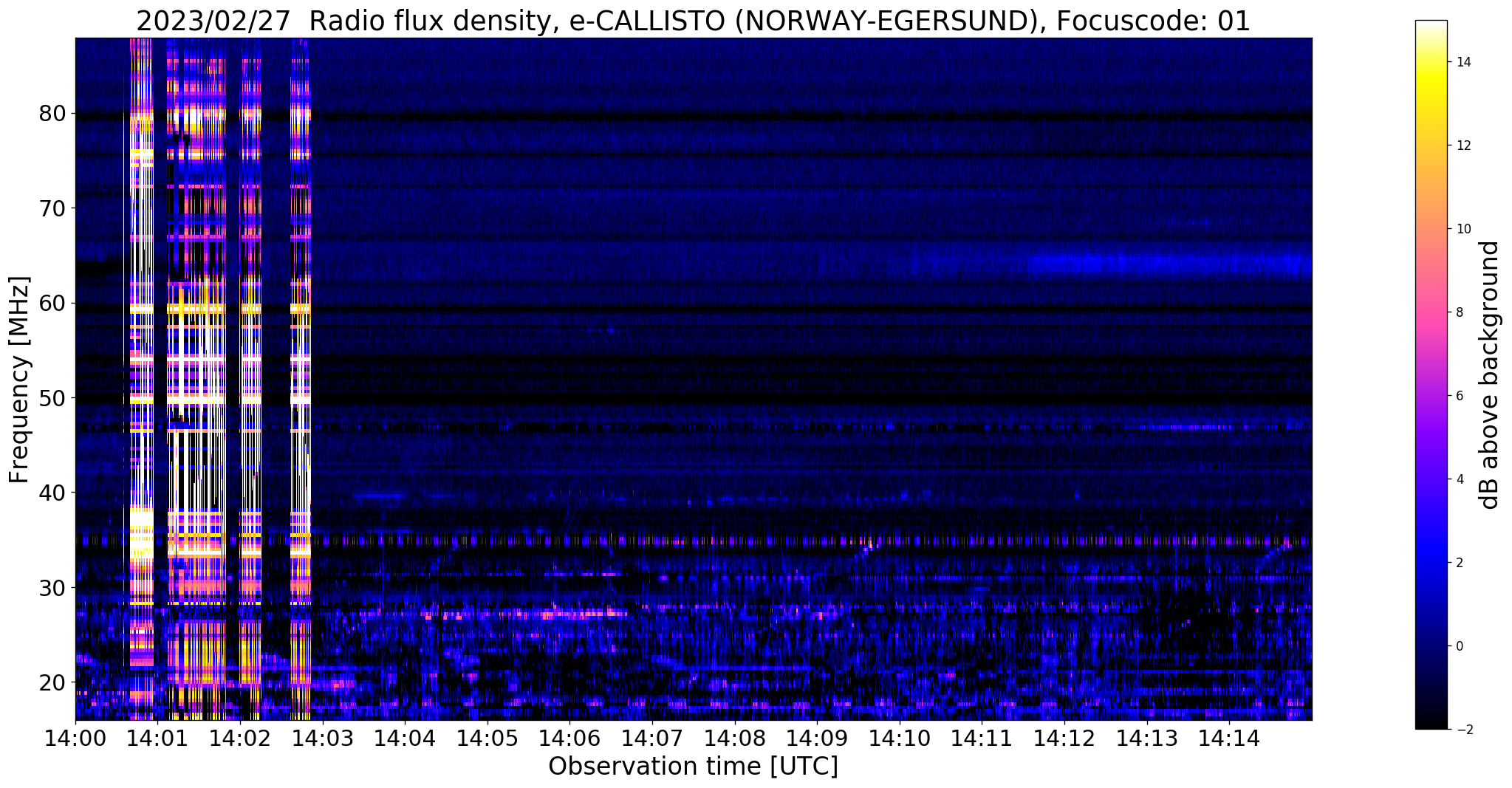Click the 14:06 time tick label
The height and width of the screenshot is (788, 1512).
[569, 737]
